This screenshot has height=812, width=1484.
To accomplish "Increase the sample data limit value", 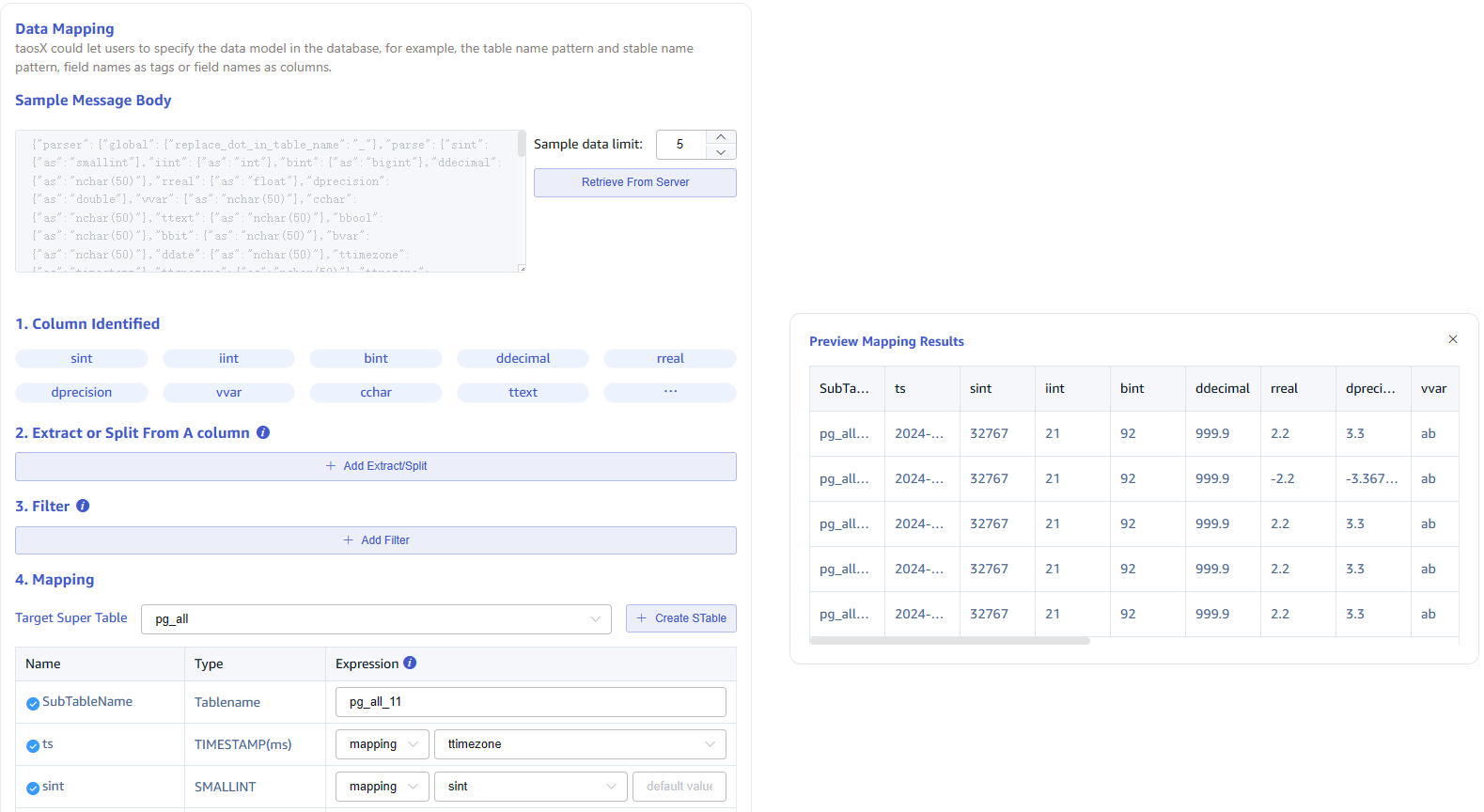I will (721, 137).
